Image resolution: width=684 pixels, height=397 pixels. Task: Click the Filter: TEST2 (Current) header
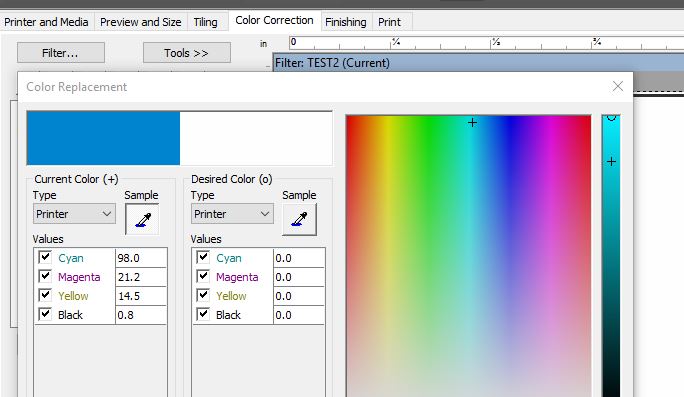click(478, 63)
